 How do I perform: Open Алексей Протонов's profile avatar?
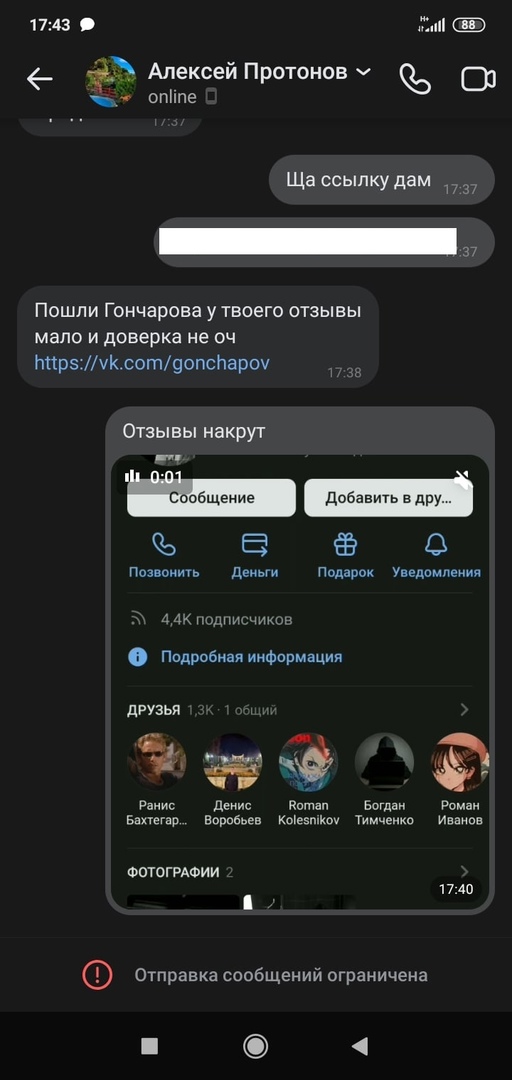coord(110,81)
